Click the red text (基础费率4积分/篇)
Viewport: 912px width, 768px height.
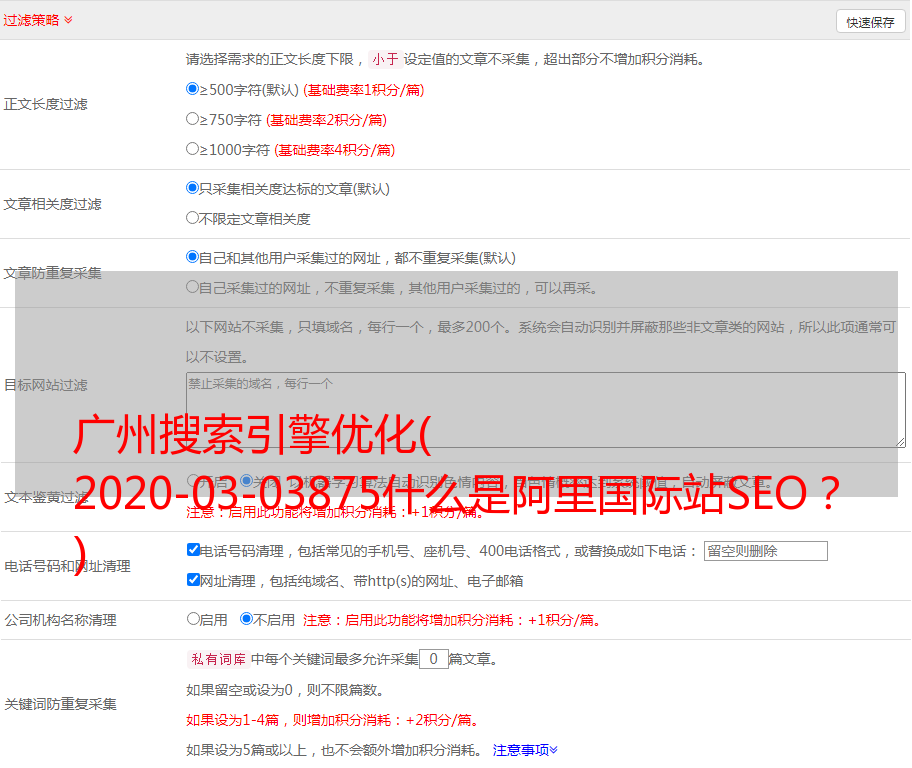(335, 150)
